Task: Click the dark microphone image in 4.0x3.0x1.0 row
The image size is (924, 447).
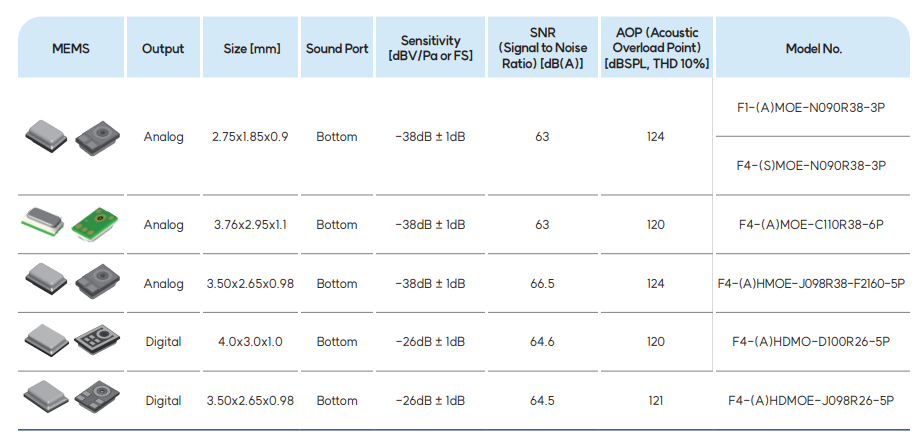Action: tap(94, 341)
